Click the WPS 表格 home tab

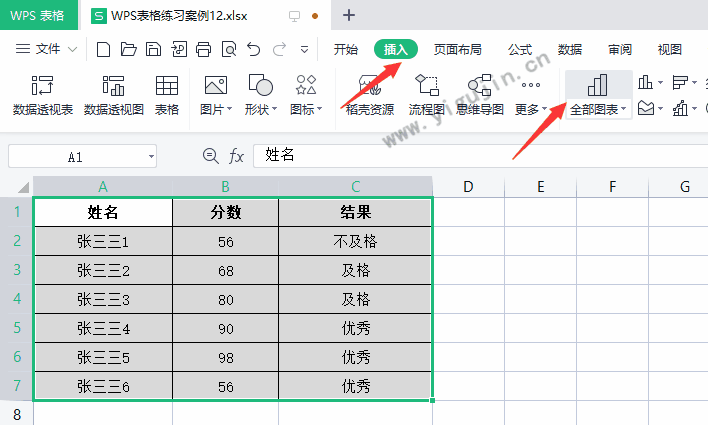coord(38,15)
